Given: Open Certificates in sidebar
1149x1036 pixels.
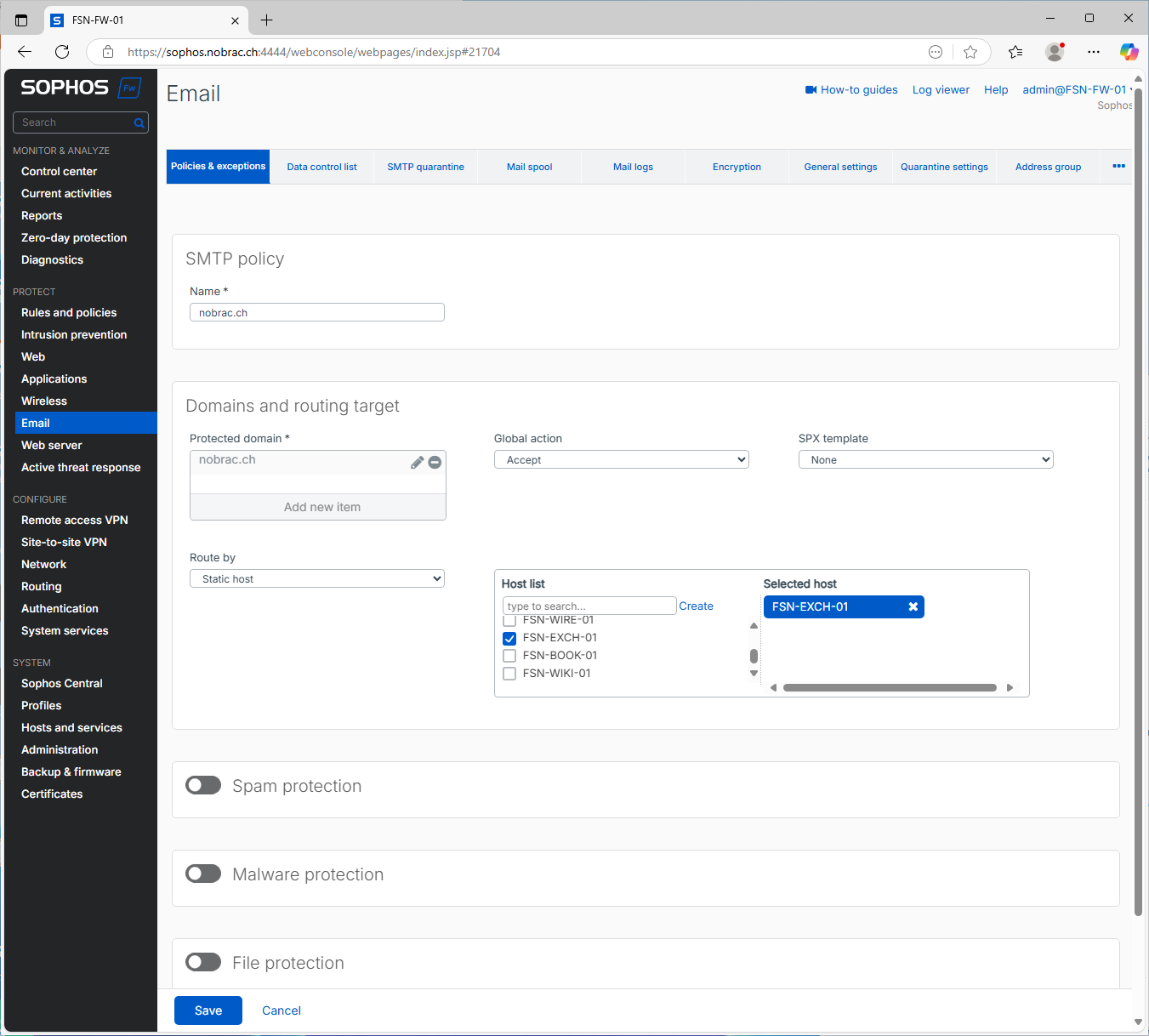Looking at the screenshot, I should (x=52, y=794).
